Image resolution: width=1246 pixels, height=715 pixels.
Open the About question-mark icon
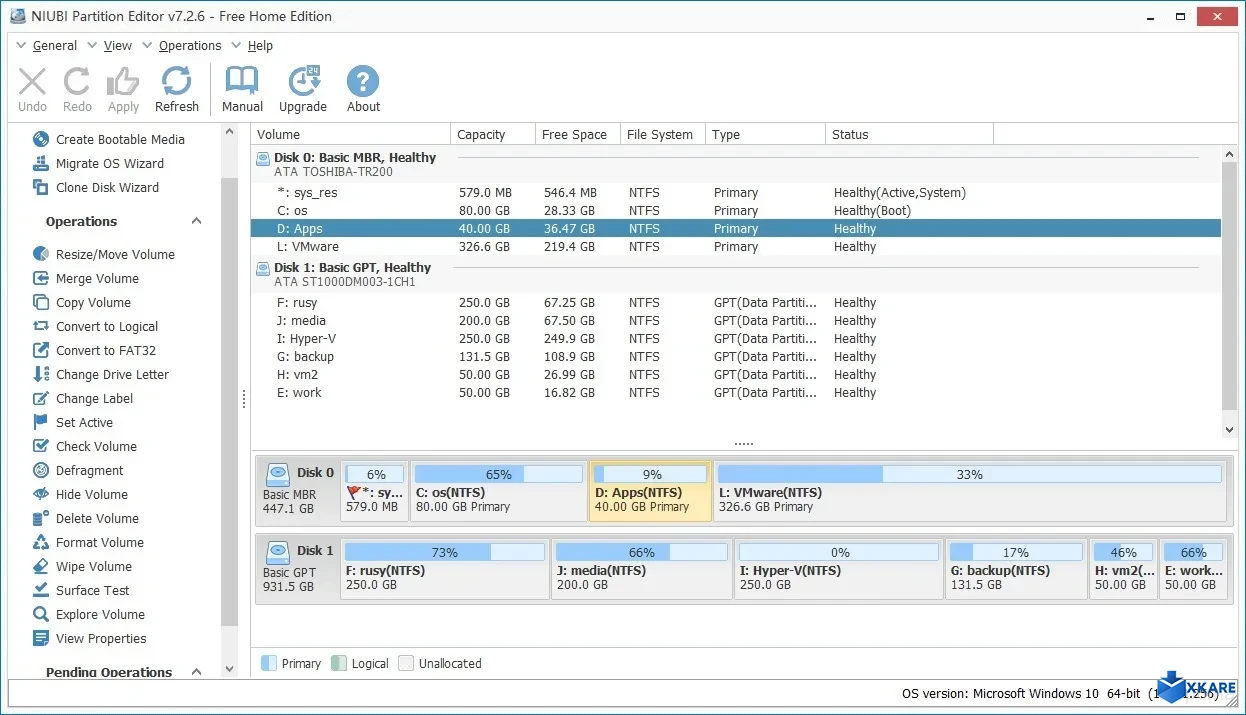[363, 82]
